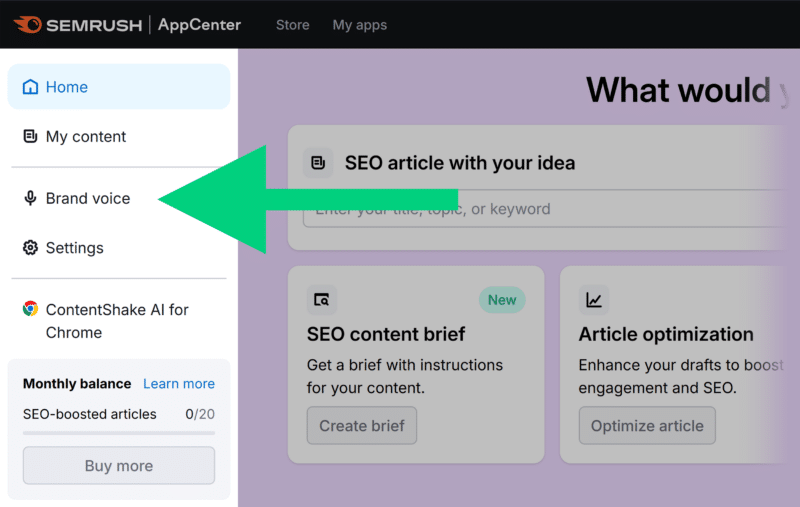Click the Create brief button
800x507 pixels.
[362, 425]
